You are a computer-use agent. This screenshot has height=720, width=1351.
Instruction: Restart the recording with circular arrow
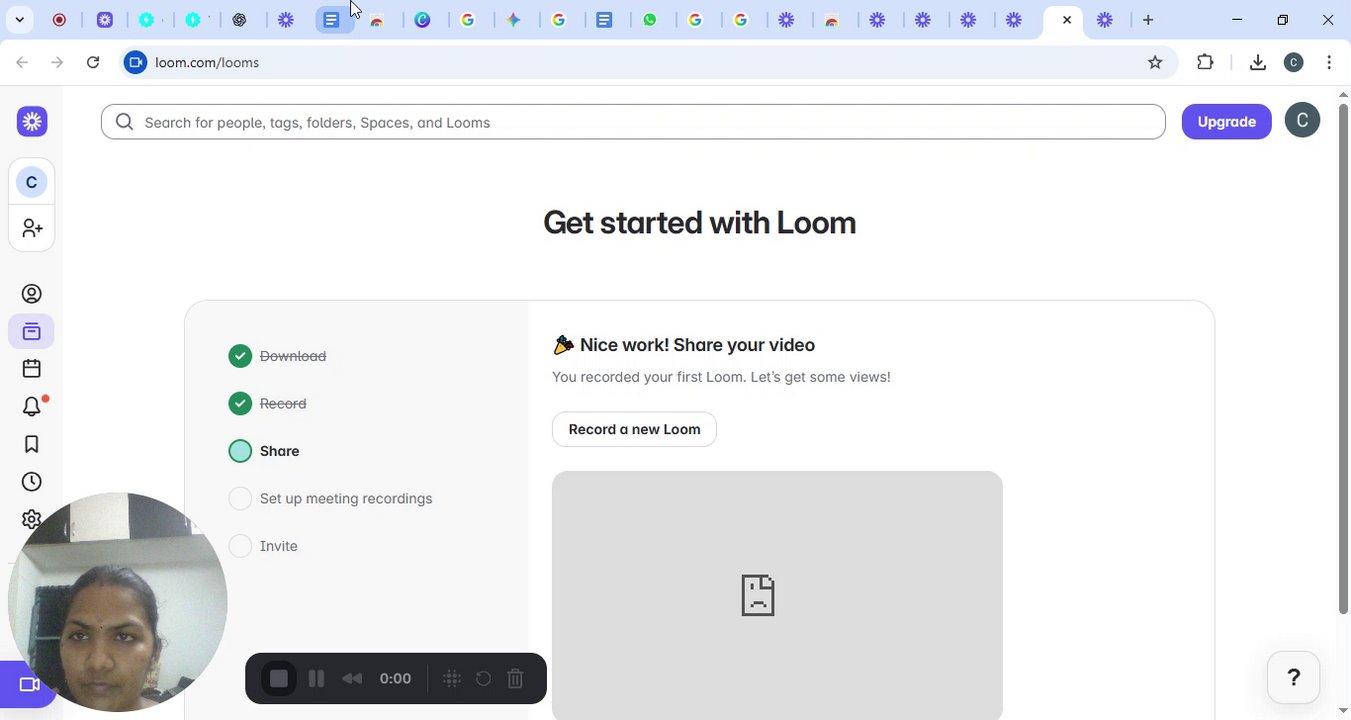click(x=483, y=679)
